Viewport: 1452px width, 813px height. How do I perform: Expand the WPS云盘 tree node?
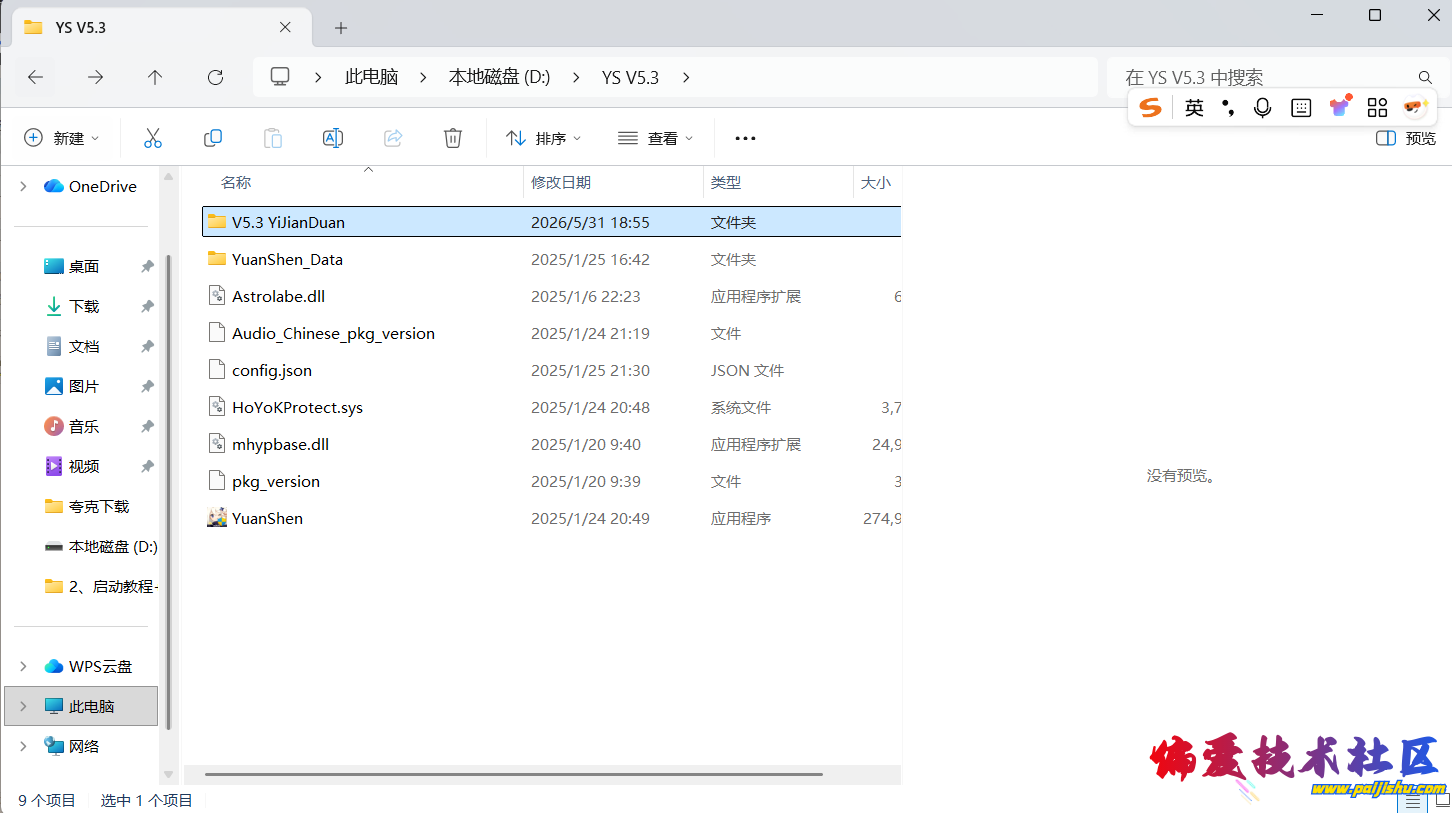[x=23, y=666]
